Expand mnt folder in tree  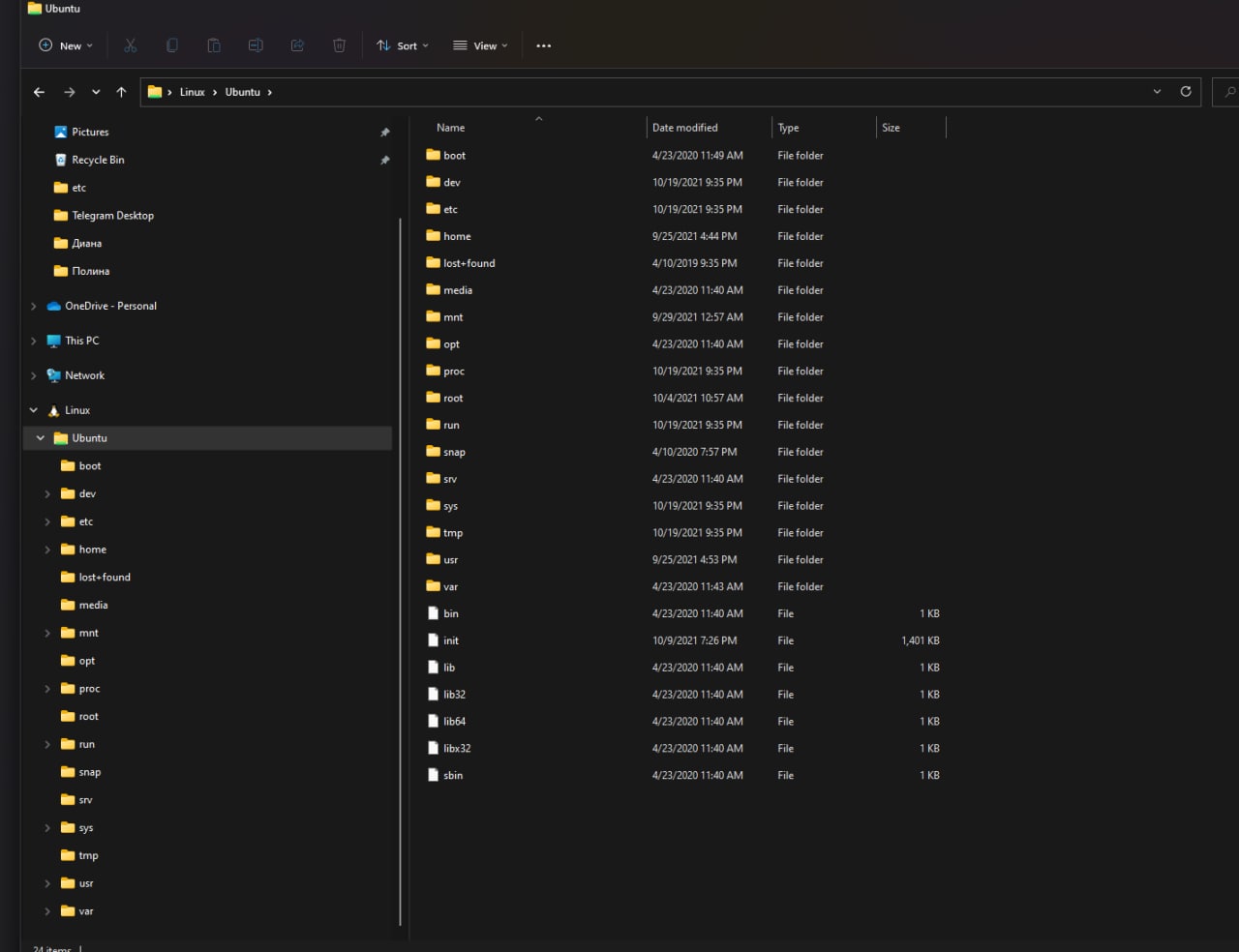click(47, 634)
